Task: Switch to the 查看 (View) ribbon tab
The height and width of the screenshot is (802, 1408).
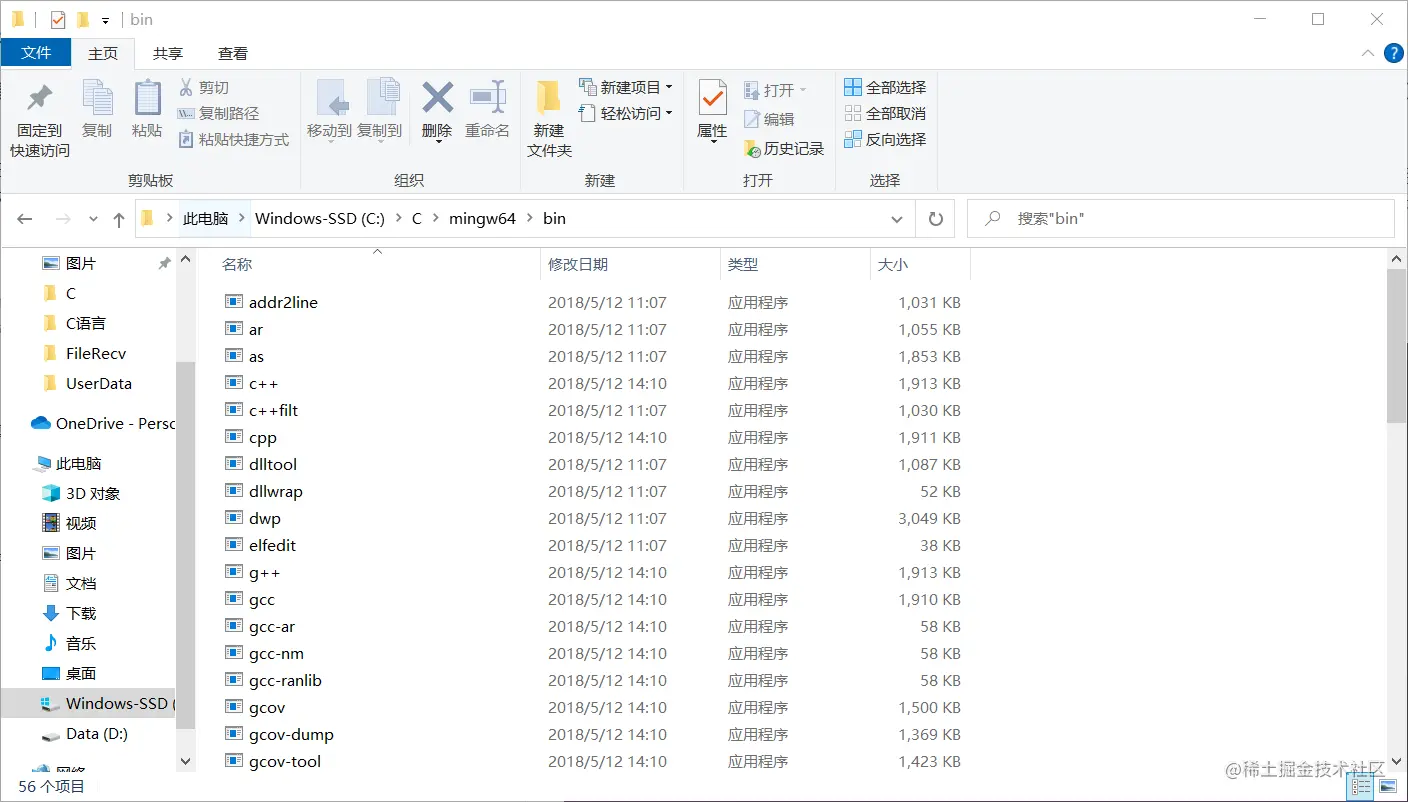Action: [233, 54]
